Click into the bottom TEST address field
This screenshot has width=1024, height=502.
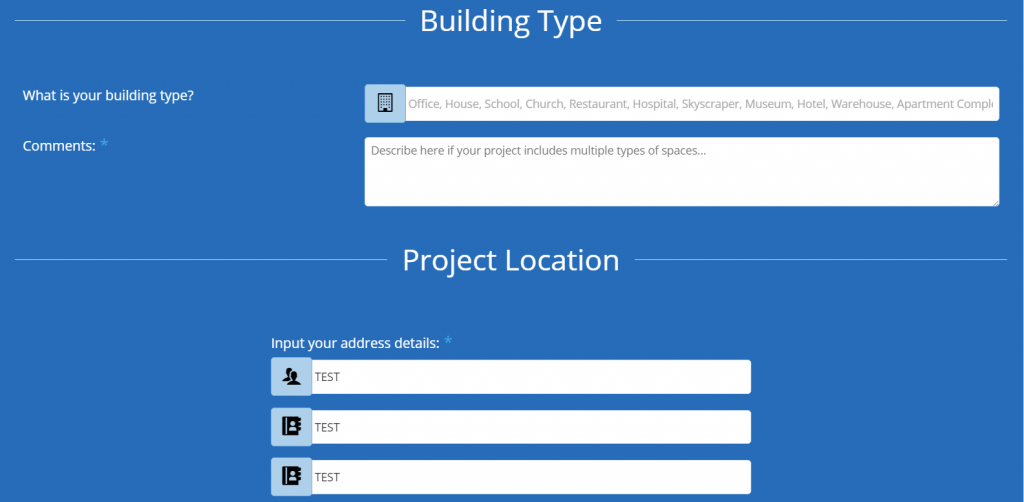[530, 477]
